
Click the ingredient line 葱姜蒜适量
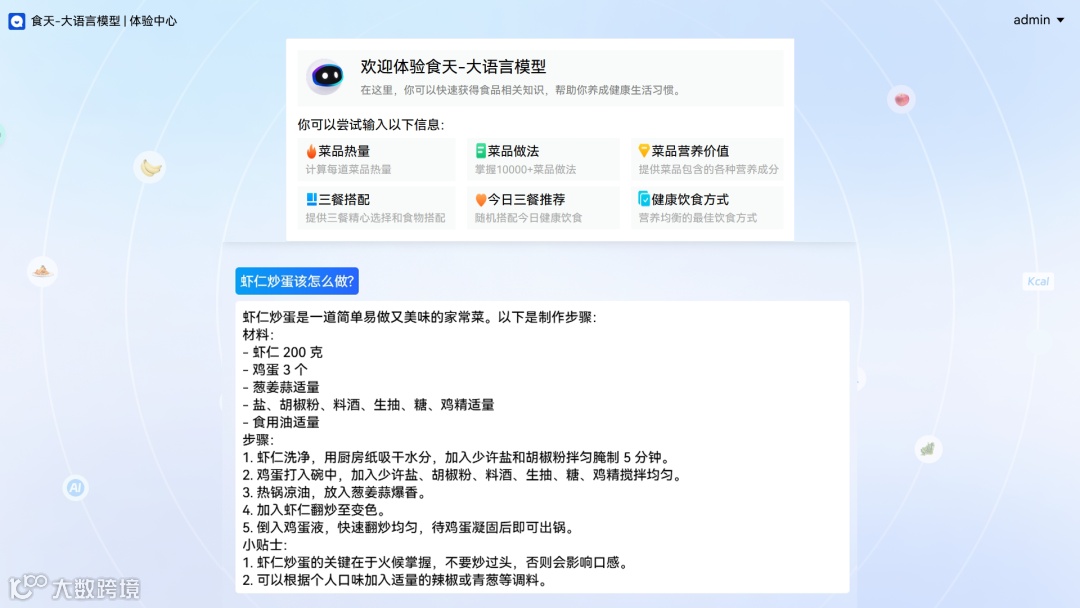coord(281,387)
